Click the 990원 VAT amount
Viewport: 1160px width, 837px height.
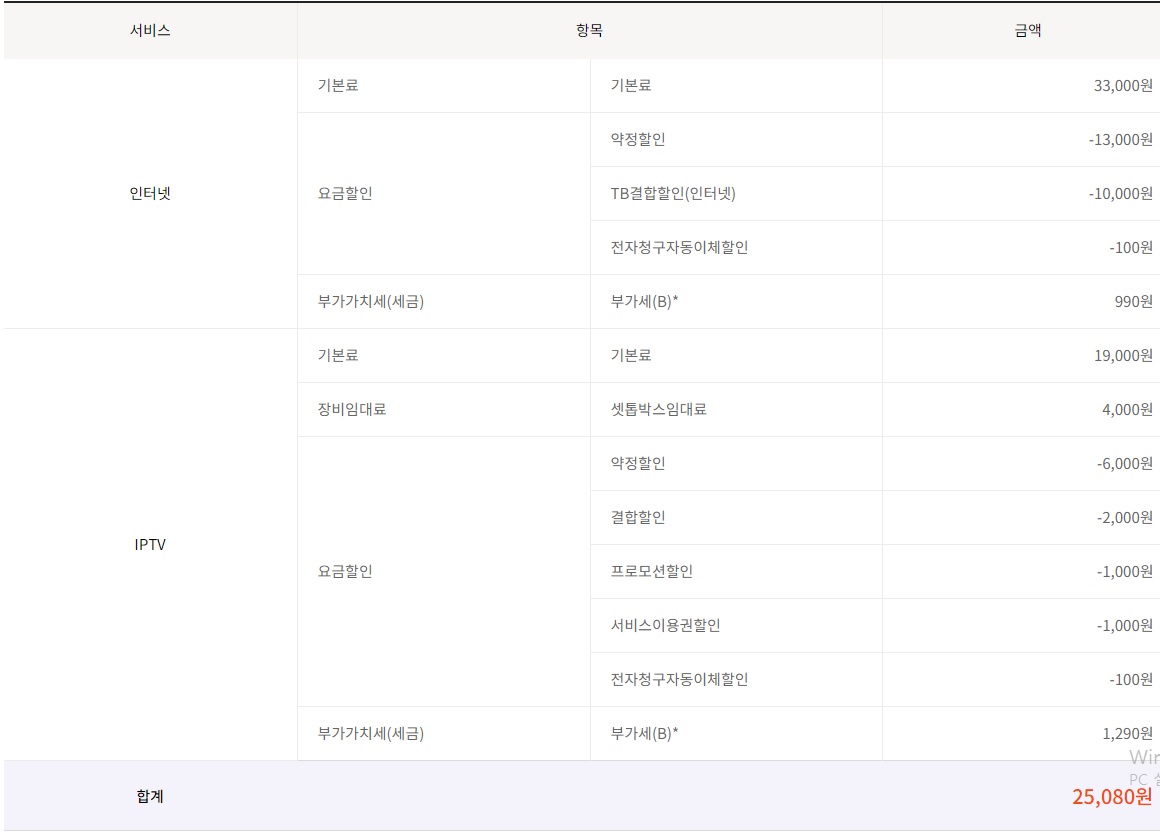click(1133, 302)
